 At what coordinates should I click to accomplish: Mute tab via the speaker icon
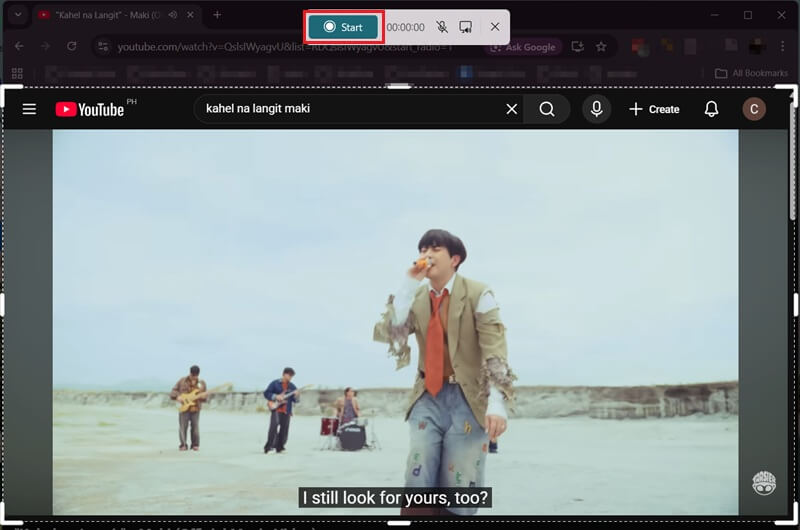(173, 15)
